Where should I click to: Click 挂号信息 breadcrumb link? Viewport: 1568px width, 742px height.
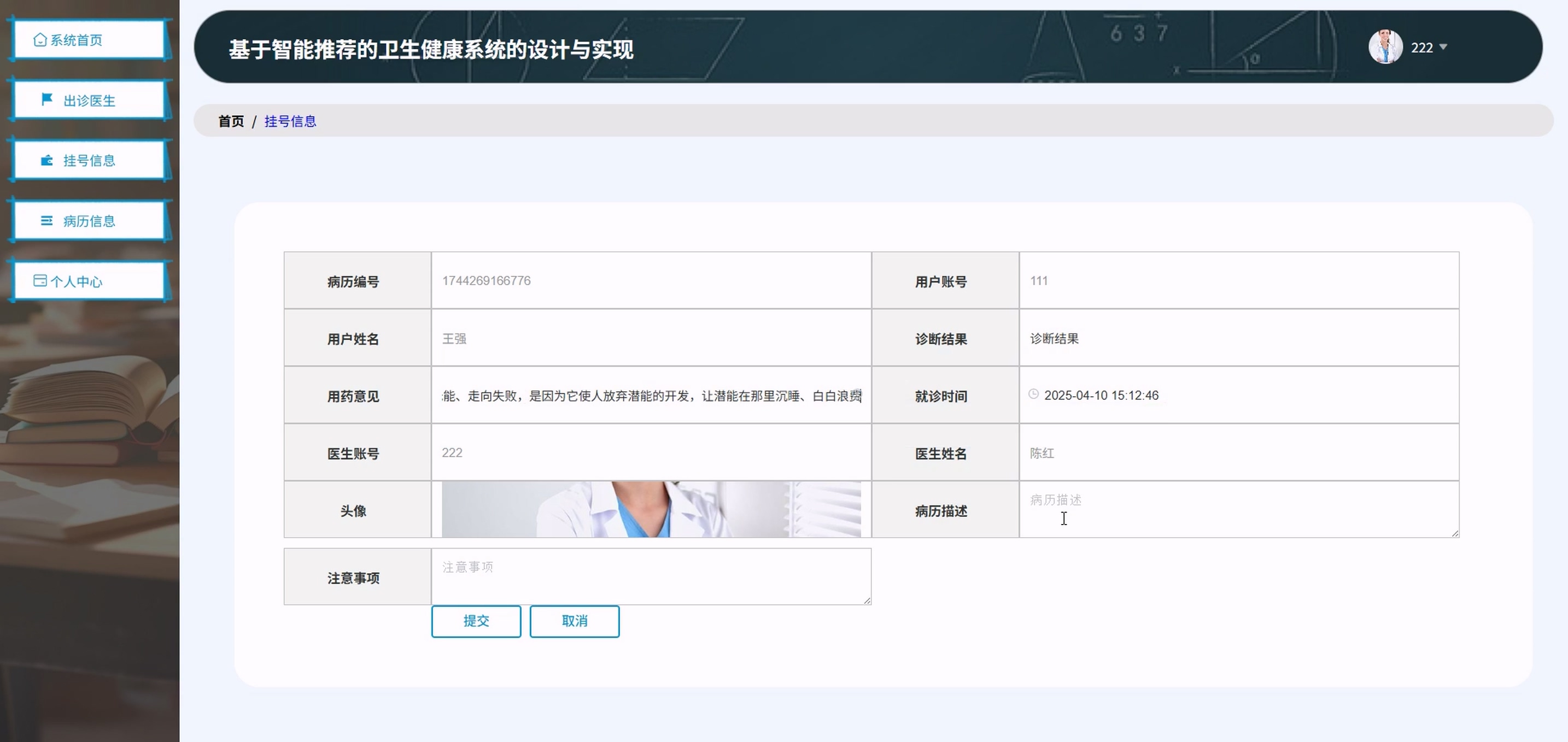click(290, 121)
